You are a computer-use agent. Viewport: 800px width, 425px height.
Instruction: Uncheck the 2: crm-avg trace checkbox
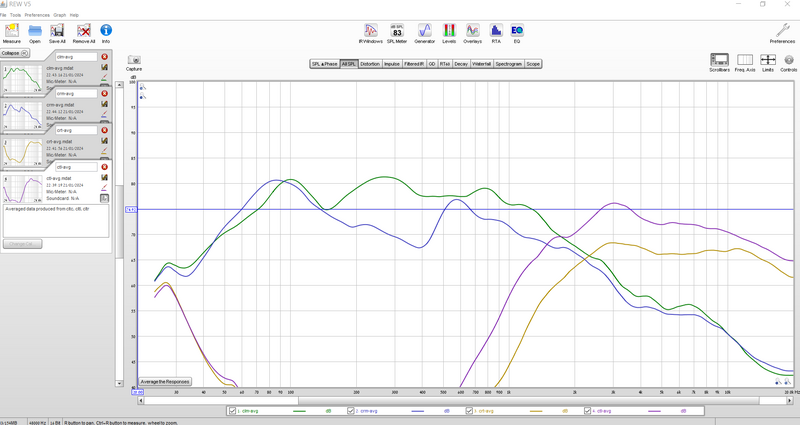pyautogui.click(x=351, y=411)
